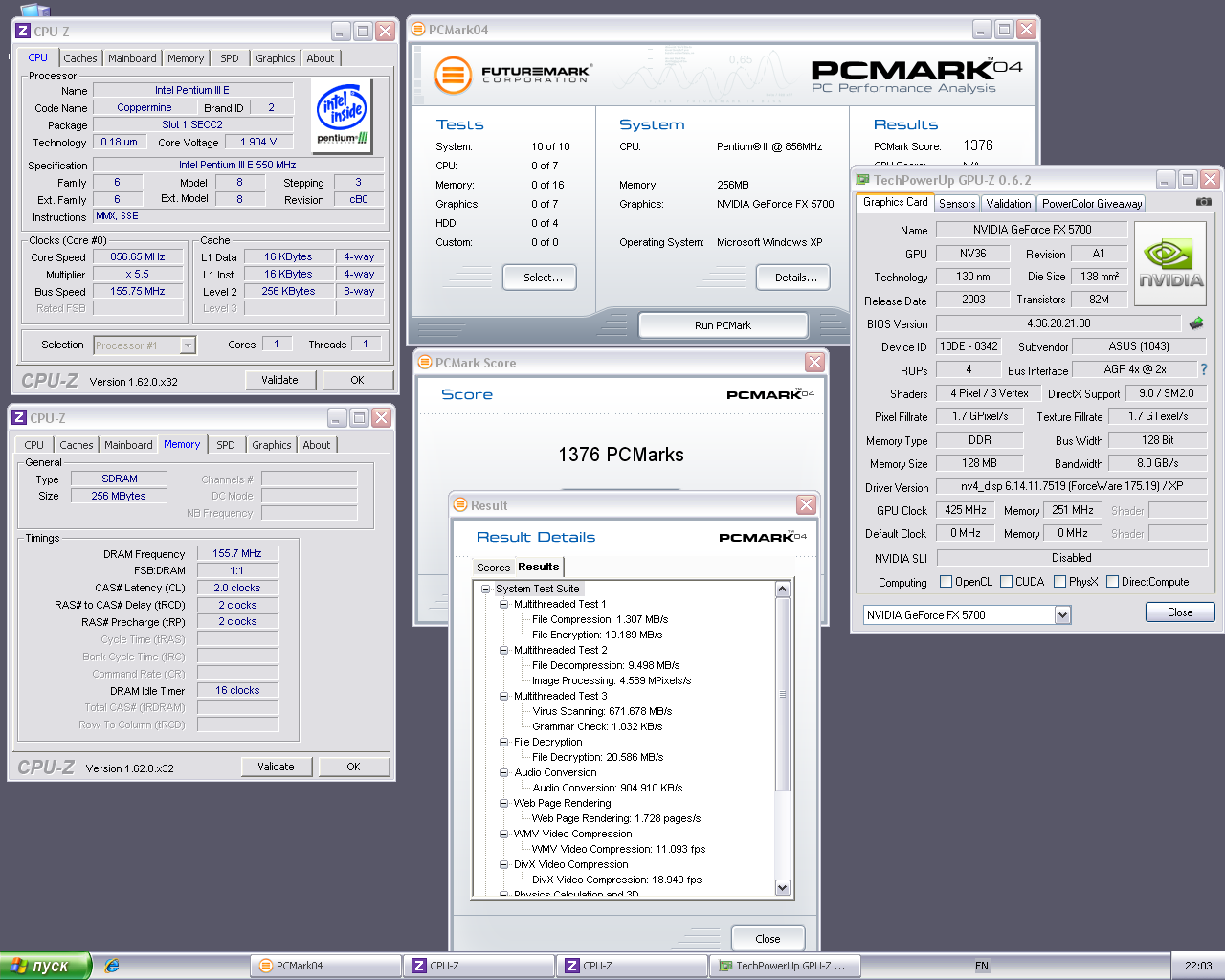1225x980 pixels.
Task: Switch to Sensors tab in GPU-Z
Action: pyautogui.click(x=957, y=203)
